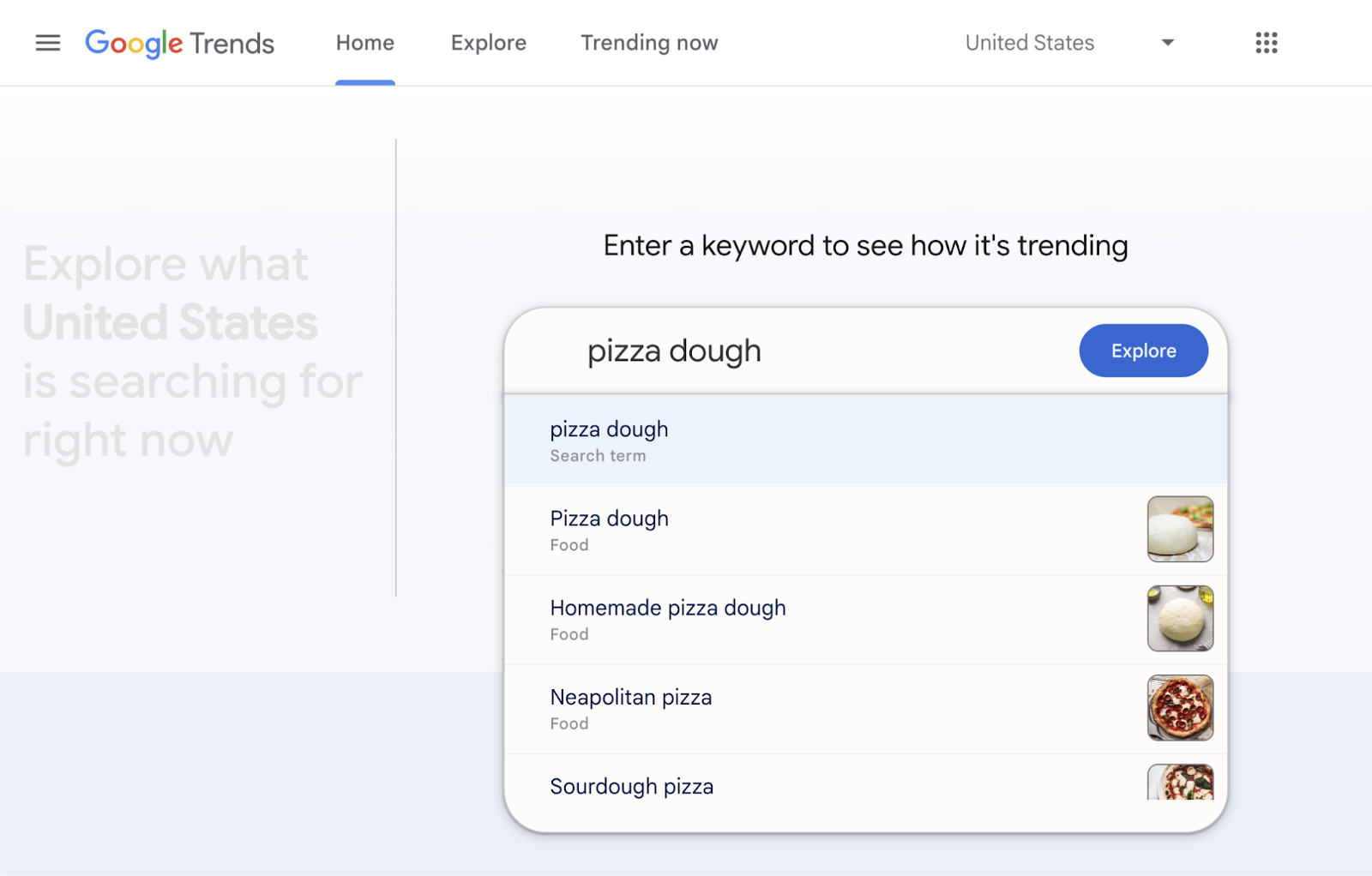Screen dimensions: 1372x876
Task: Choose the Homemade pizza dough food topic
Action: click(x=772, y=618)
